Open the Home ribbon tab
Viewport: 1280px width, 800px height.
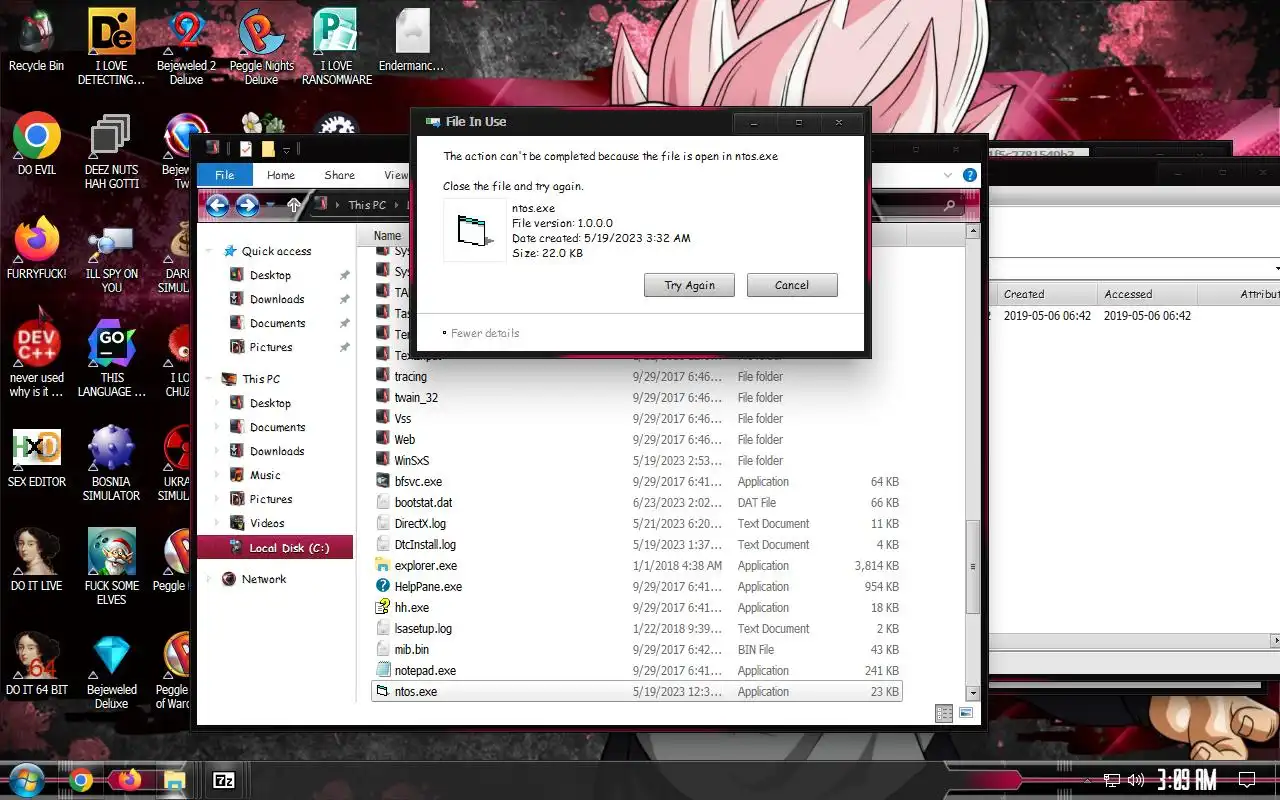click(x=281, y=175)
